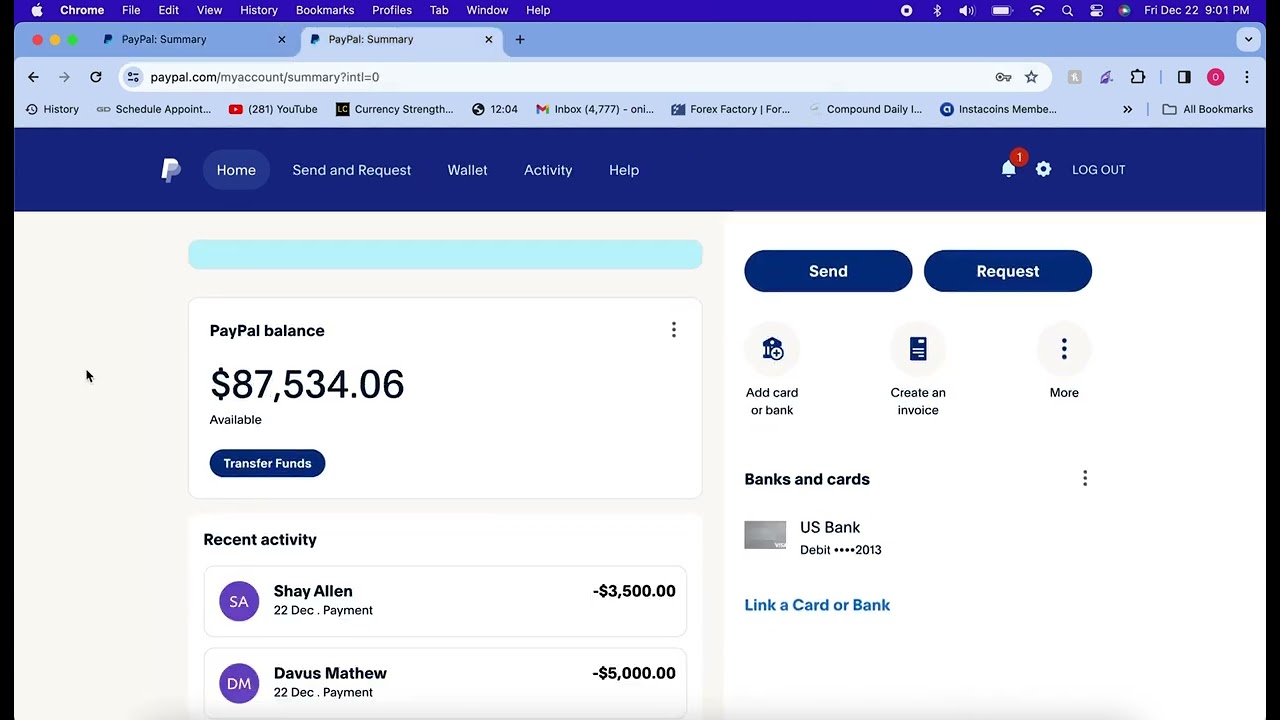Viewport: 1280px width, 720px height.
Task: Open Chrome three-dot menu
Action: (1247, 77)
